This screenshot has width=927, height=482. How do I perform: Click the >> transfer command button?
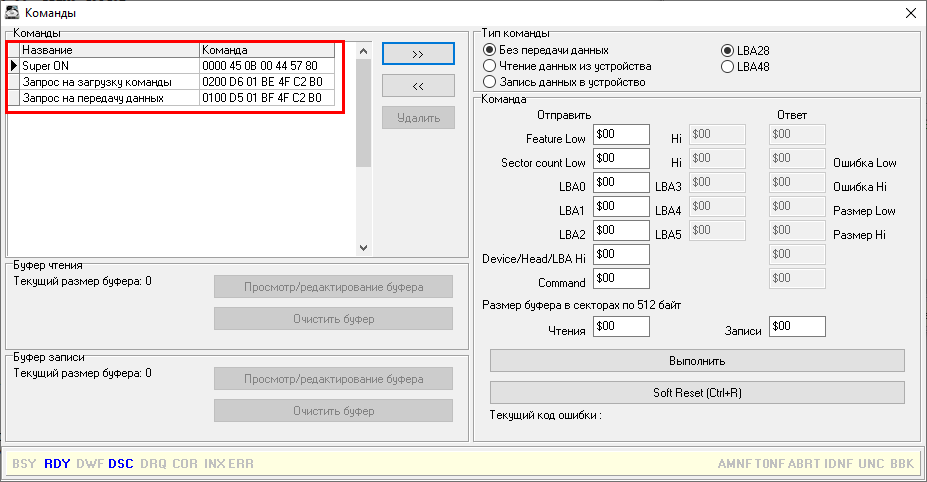point(418,53)
